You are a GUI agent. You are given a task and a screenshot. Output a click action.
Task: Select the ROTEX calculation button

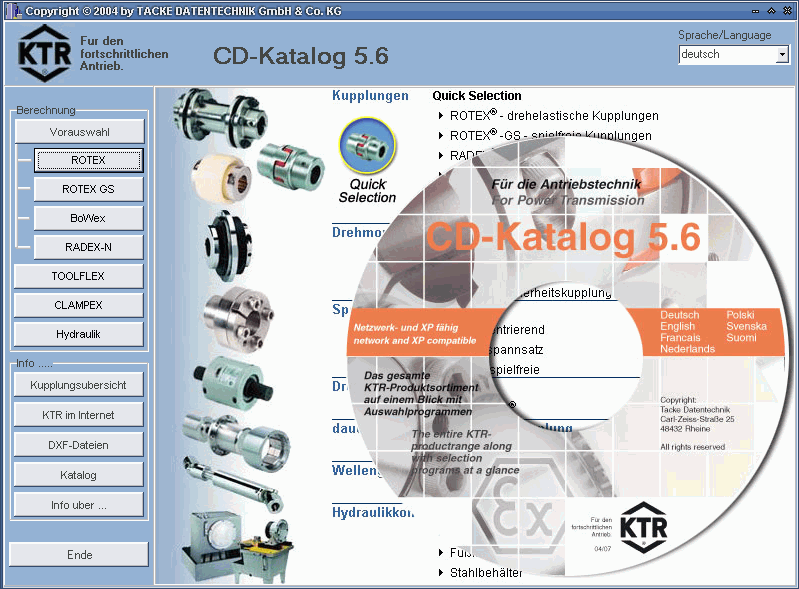pos(89,160)
